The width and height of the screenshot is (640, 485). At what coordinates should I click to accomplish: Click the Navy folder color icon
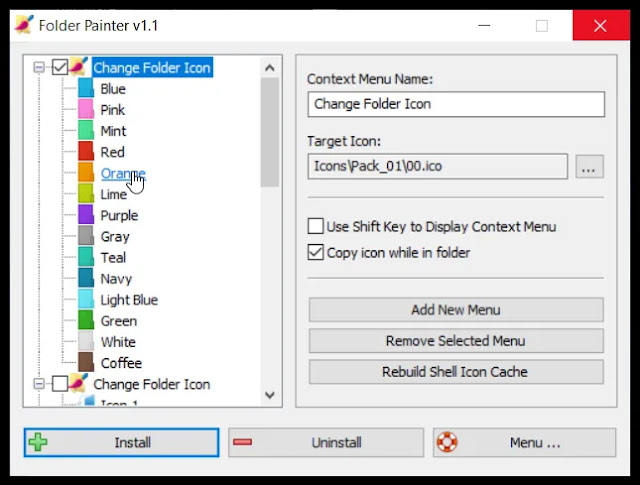86,278
